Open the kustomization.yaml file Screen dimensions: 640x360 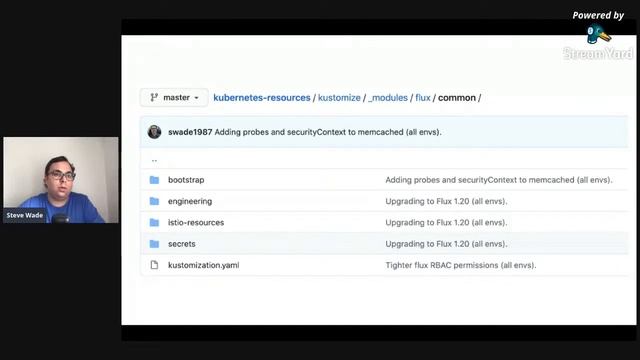[204, 265]
